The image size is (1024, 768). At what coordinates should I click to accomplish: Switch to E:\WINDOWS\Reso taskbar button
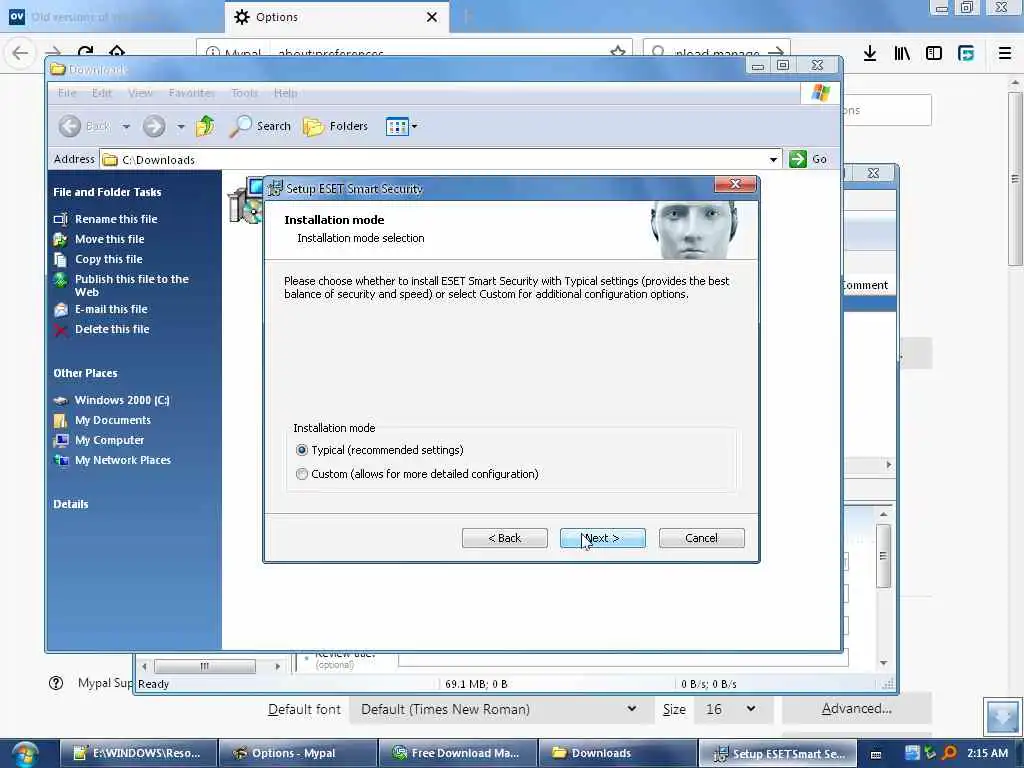pyautogui.click(x=138, y=753)
